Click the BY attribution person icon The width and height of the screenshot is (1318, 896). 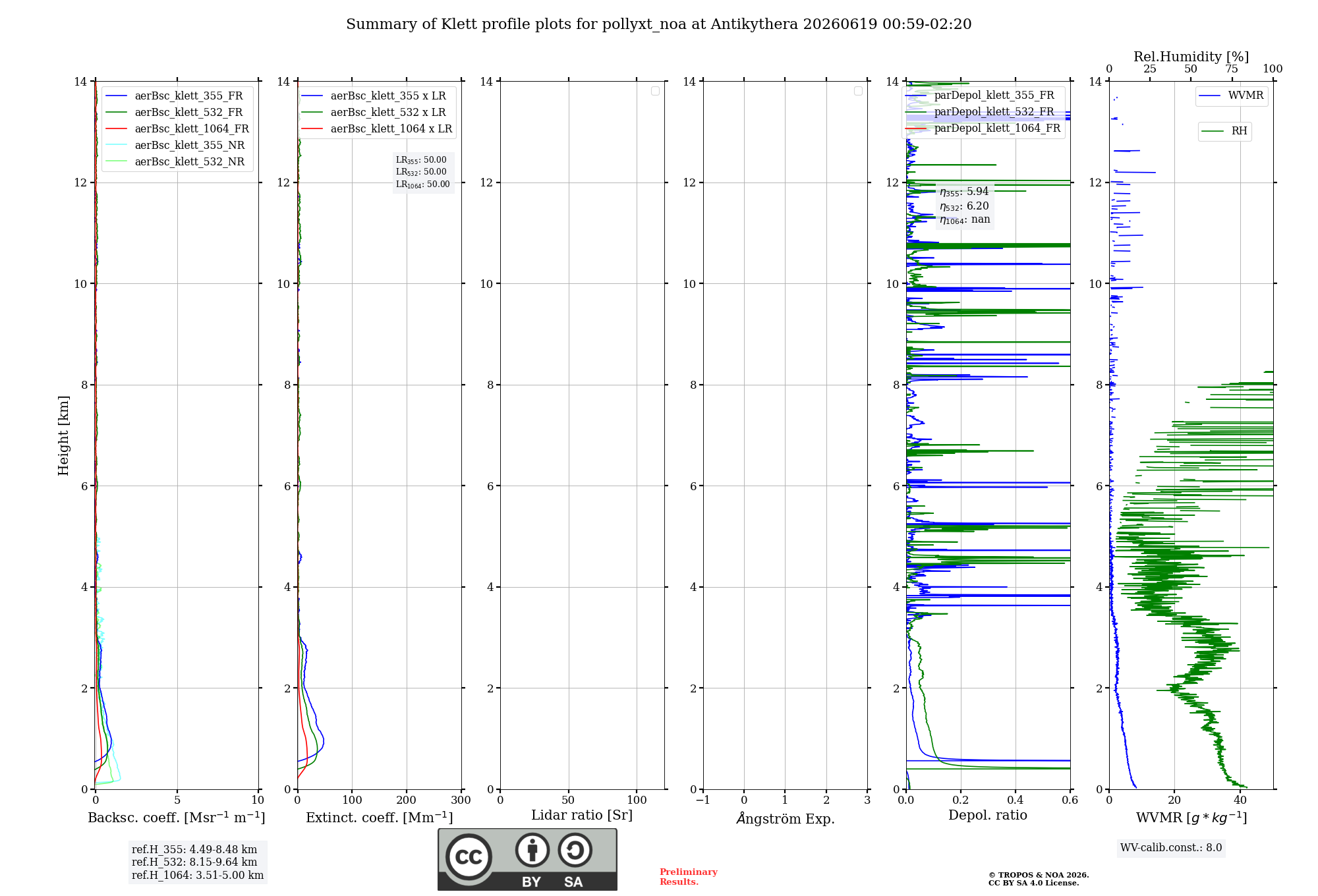point(532,850)
